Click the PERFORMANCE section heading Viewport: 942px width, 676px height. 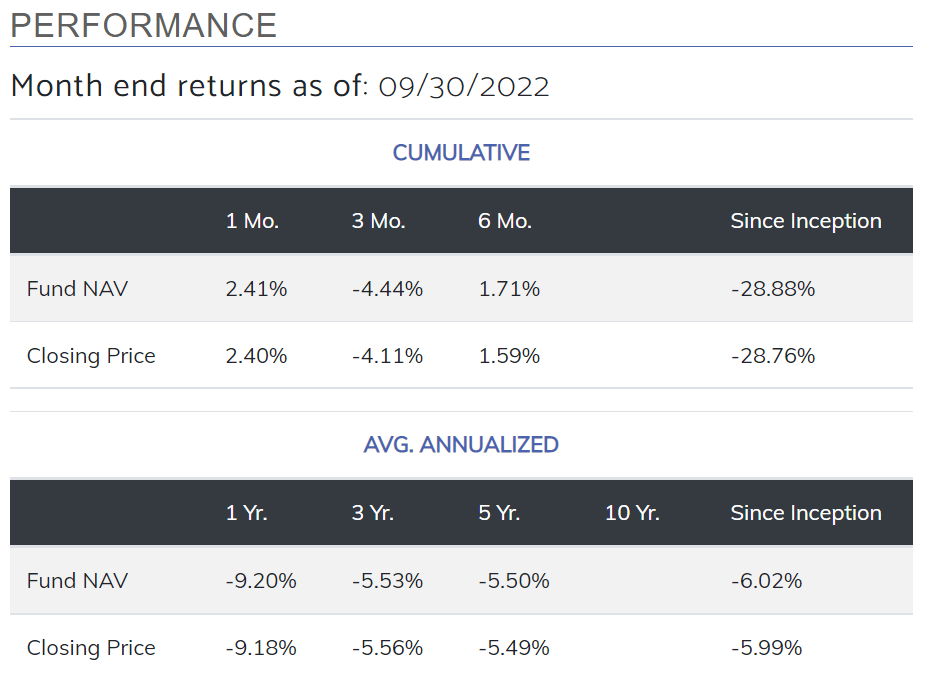(143, 26)
